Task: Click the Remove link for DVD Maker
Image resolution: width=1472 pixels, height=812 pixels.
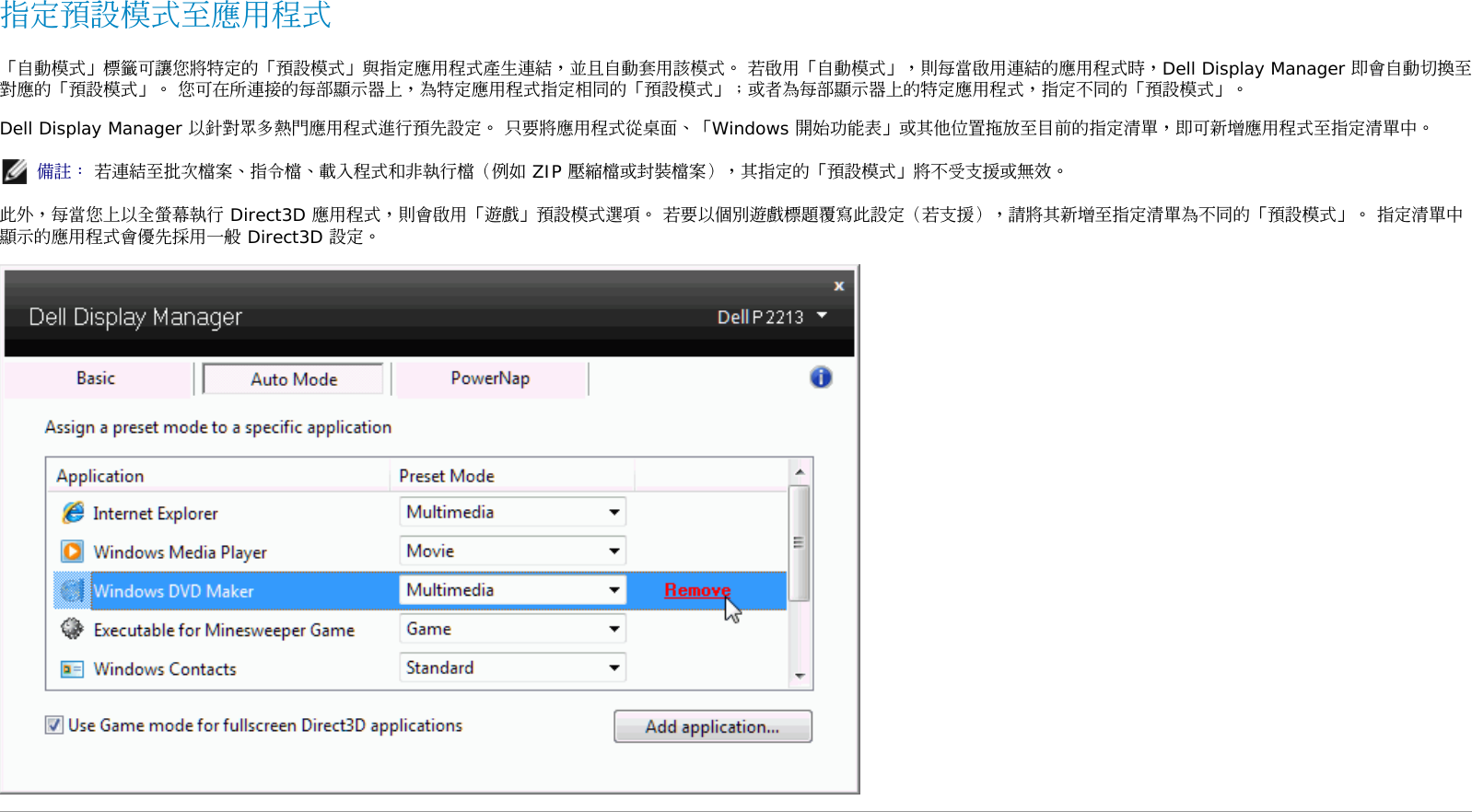Action: pyautogui.click(x=697, y=590)
